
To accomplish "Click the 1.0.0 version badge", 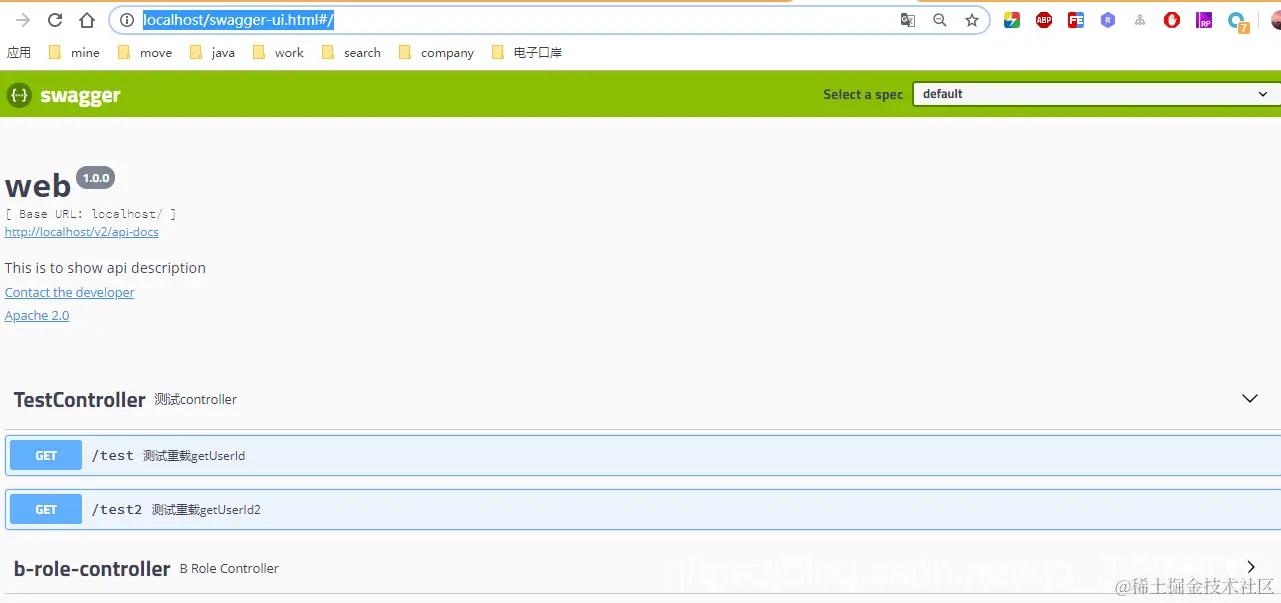I will (x=96, y=178).
